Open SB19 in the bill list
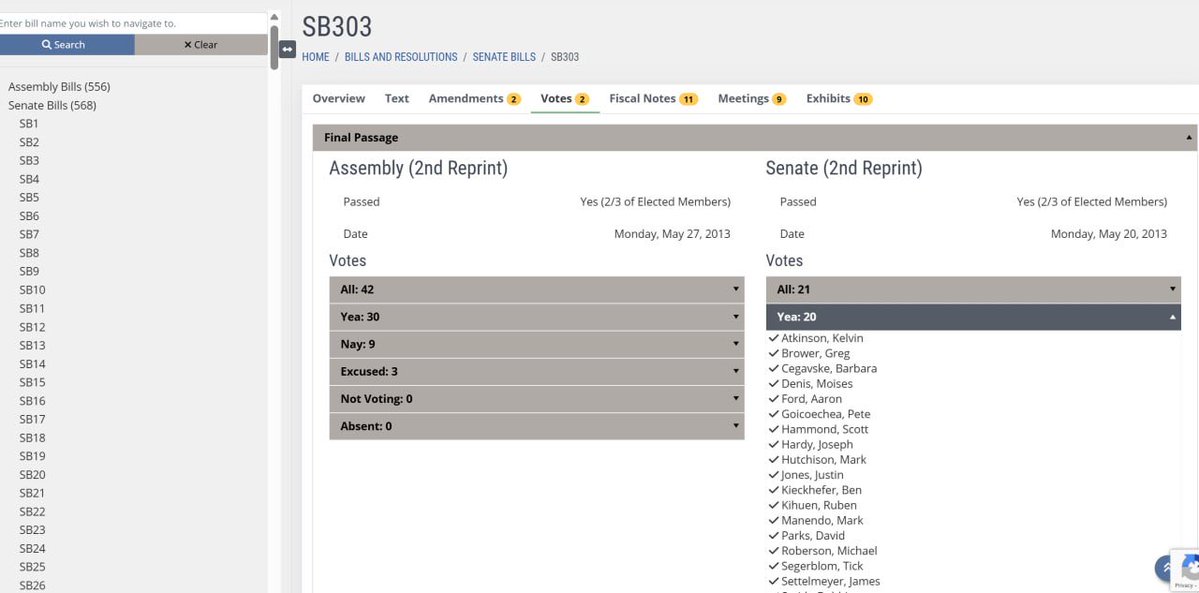This screenshot has height=593, width=1199. (32, 456)
